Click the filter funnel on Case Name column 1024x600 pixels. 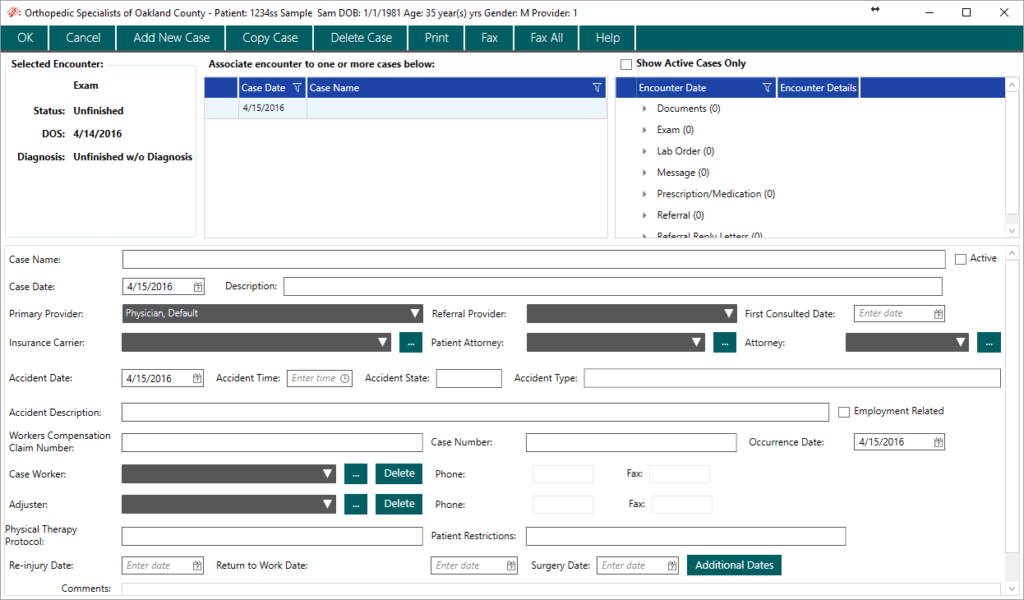tap(598, 87)
